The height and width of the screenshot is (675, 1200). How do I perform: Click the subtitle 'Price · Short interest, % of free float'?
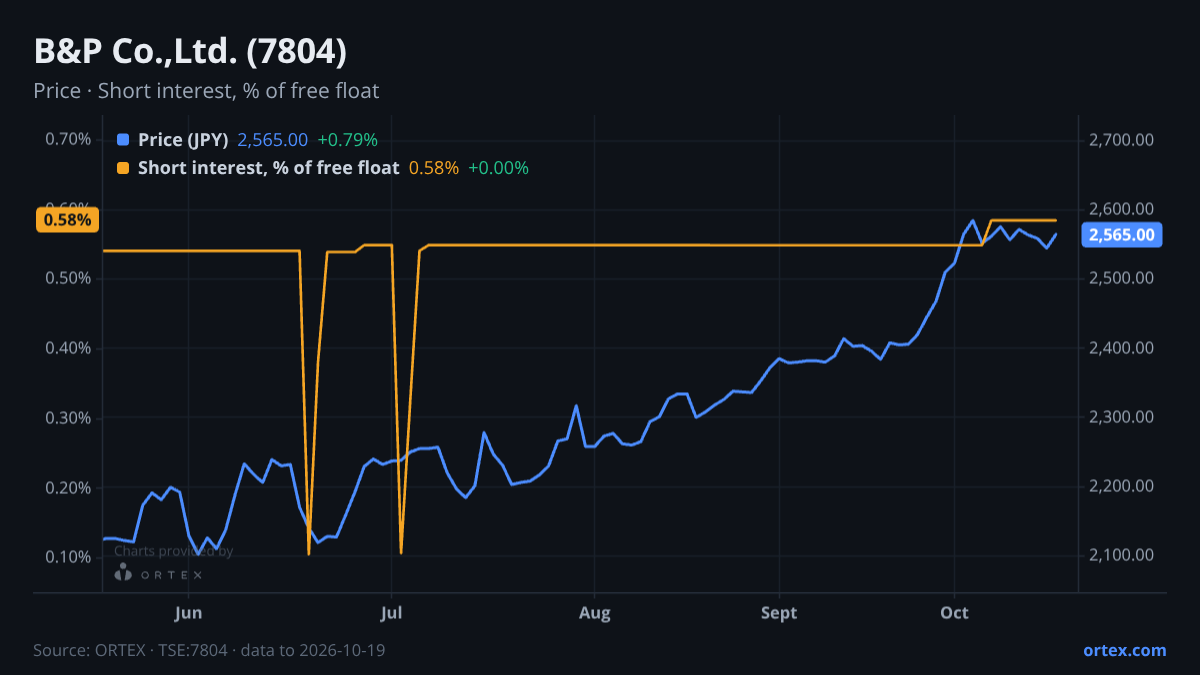[x=206, y=91]
